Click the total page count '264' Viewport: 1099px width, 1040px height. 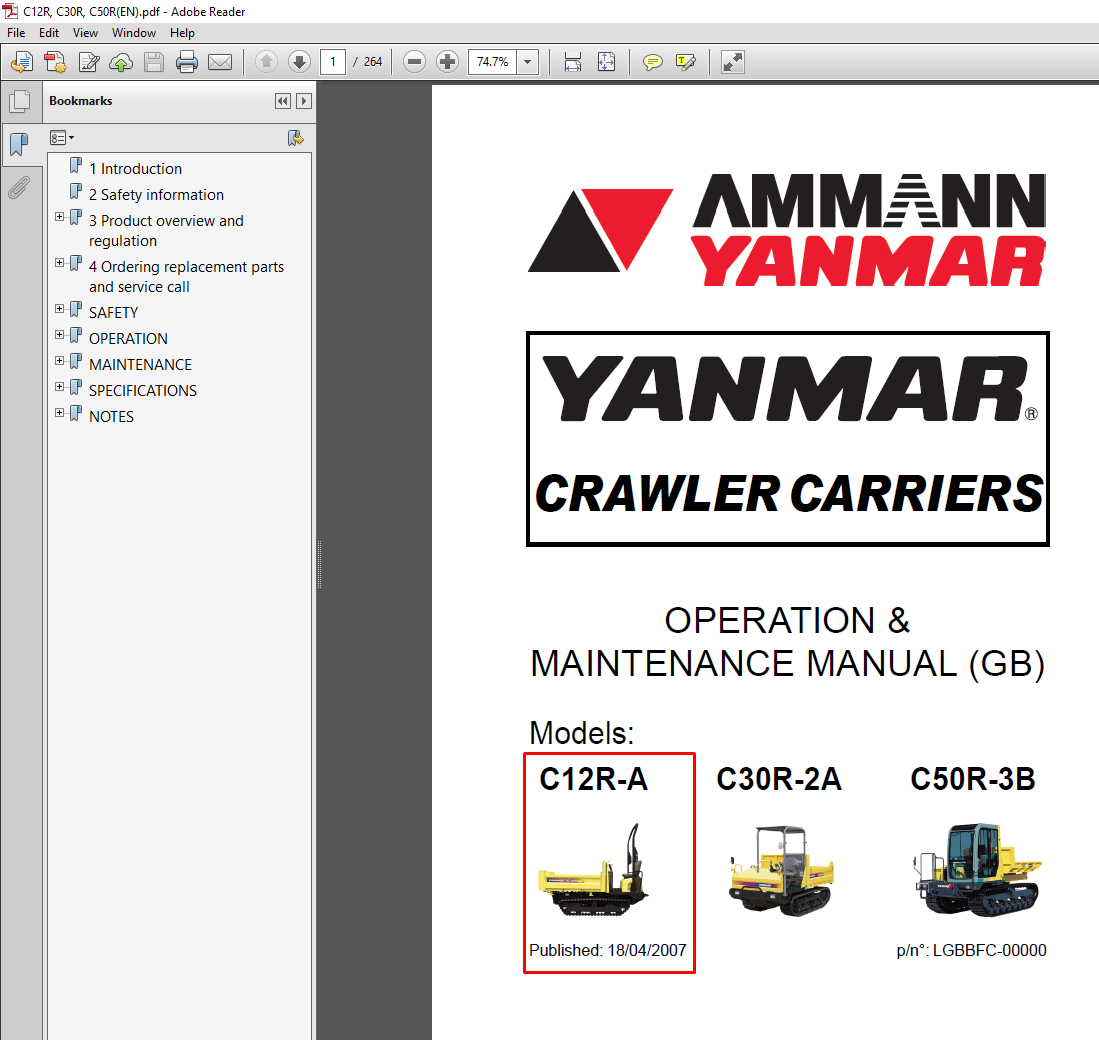373,62
